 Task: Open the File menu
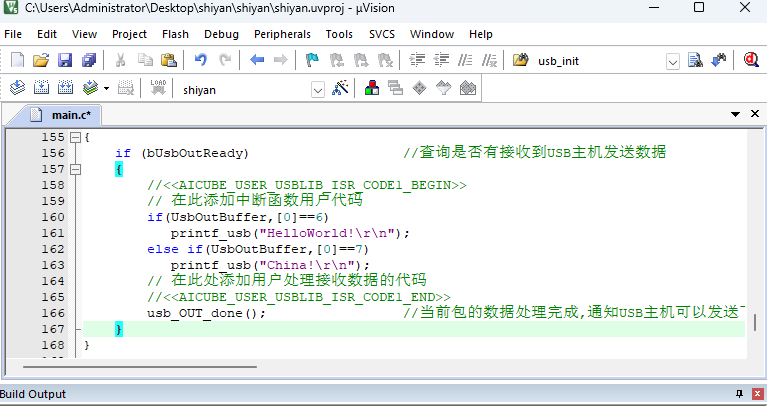point(13,34)
